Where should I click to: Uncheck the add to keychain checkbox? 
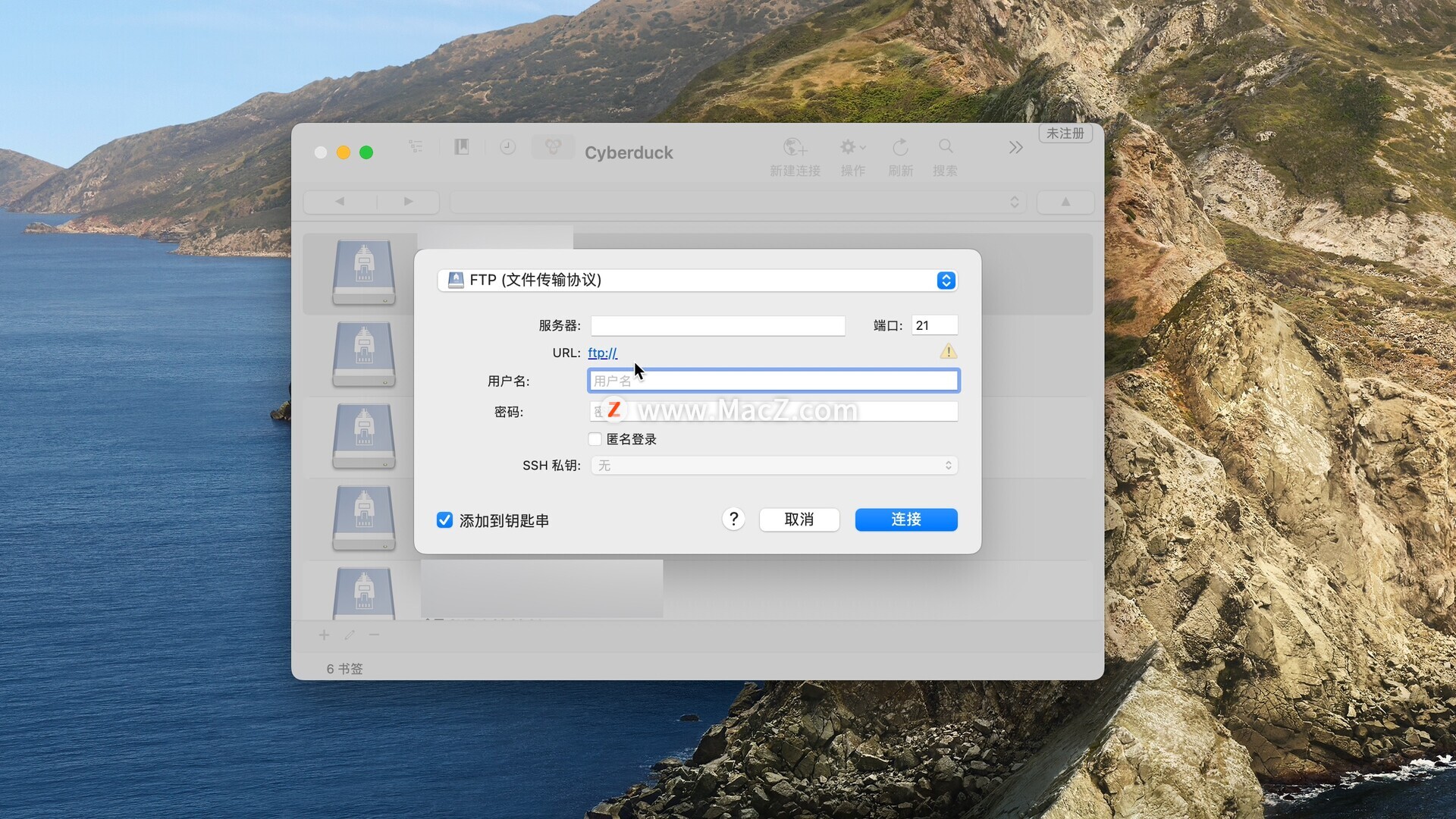coord(444,520)
